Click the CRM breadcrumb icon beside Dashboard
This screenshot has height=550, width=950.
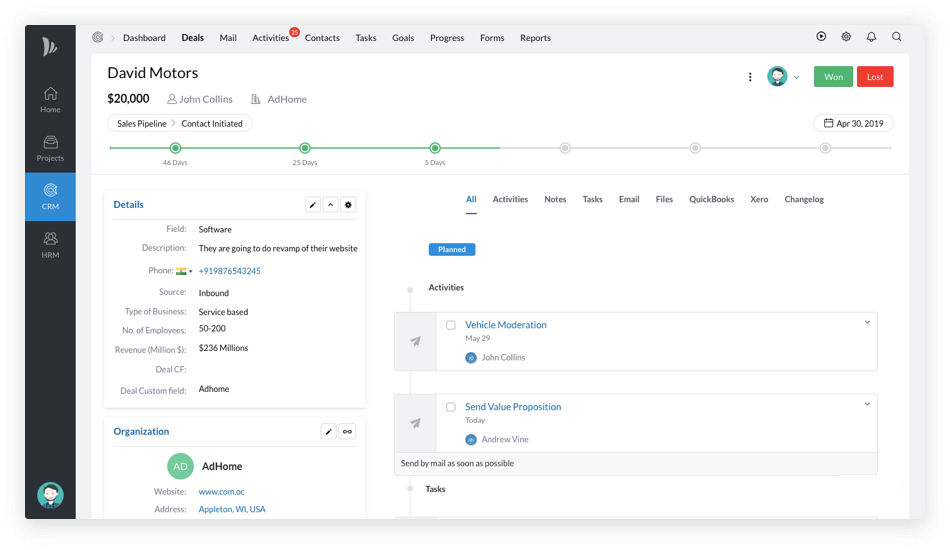point(98,38)
